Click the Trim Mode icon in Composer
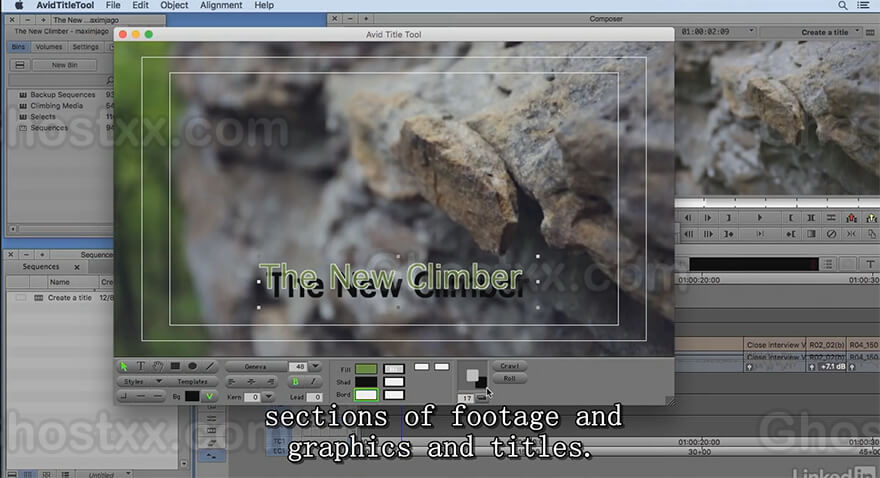Image resolution: width=880 pixels, height=478 pixels. point(851,234)
